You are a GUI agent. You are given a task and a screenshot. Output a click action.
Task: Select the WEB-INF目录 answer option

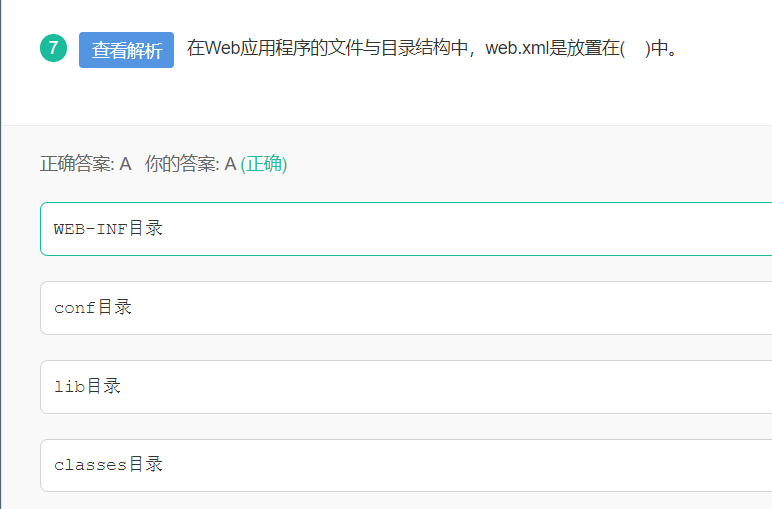tap(406, 229)
